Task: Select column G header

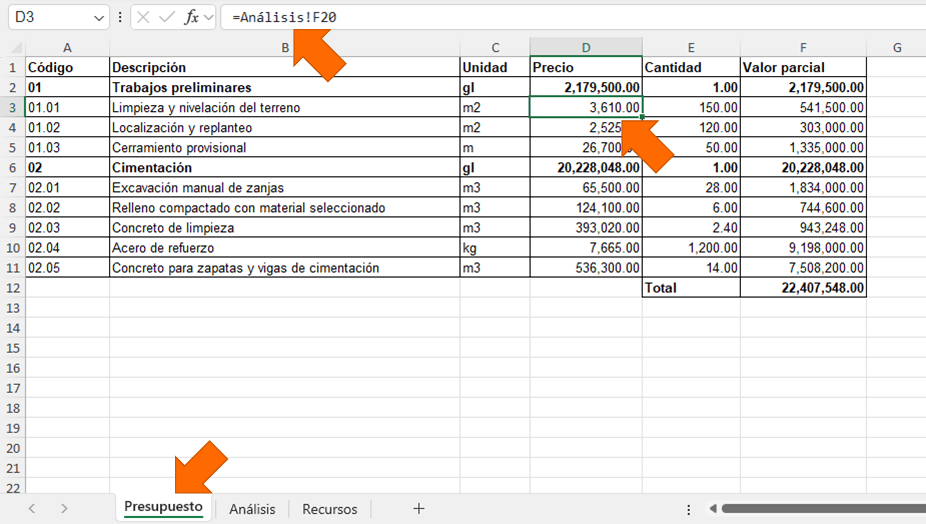Action: (896, 48)
